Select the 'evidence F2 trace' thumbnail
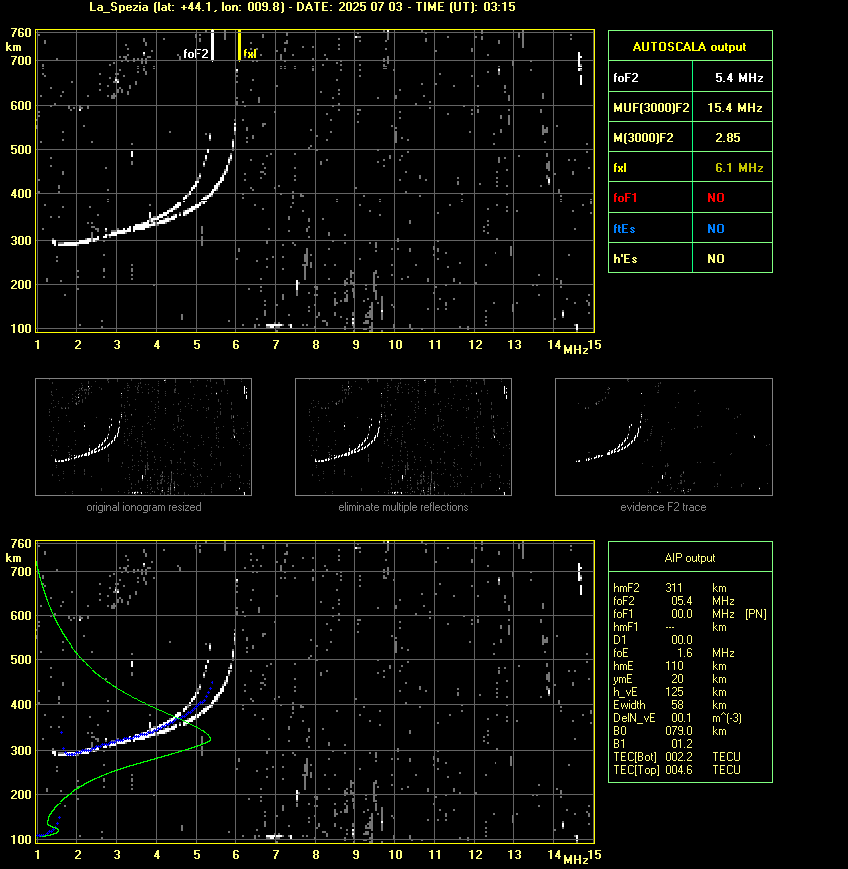This screenshot has width=848, height=869. click(664, 437)
